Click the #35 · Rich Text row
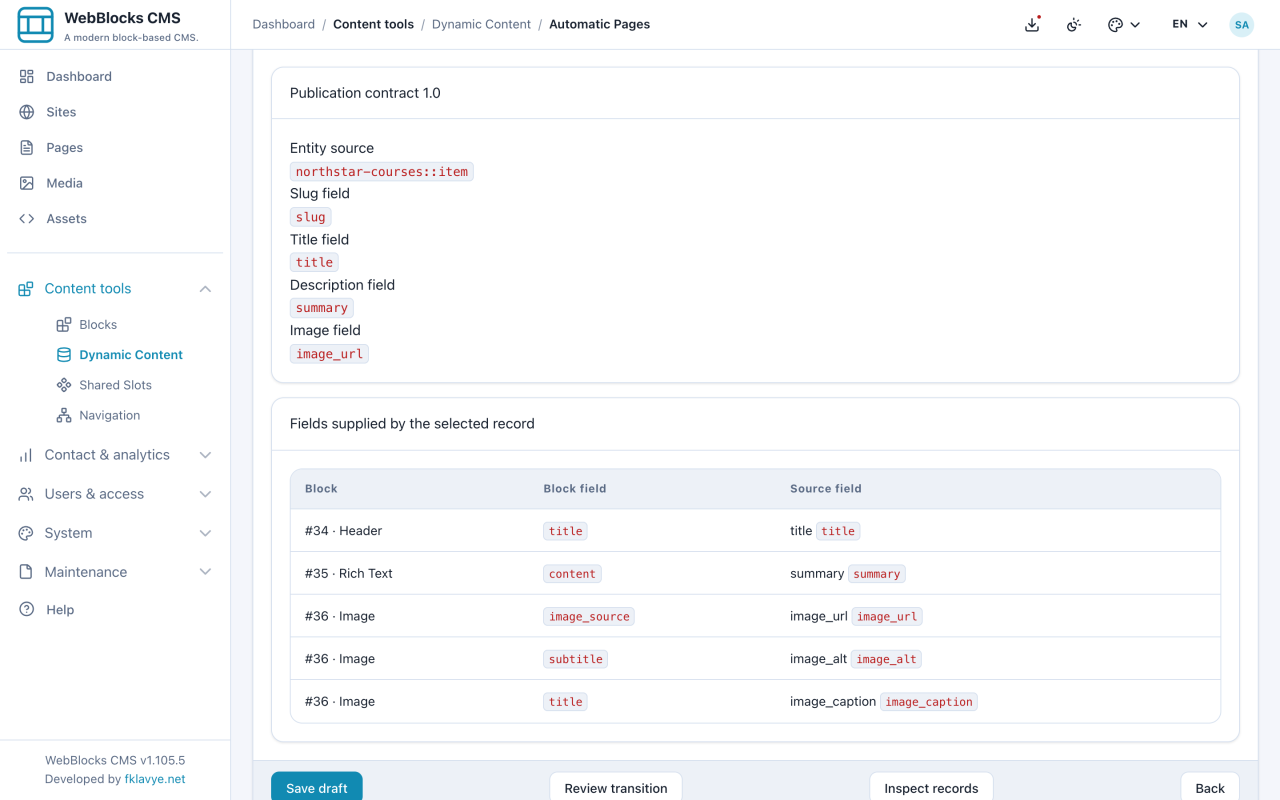This screenshot has height=800, width=1280. tap(755, 573)
